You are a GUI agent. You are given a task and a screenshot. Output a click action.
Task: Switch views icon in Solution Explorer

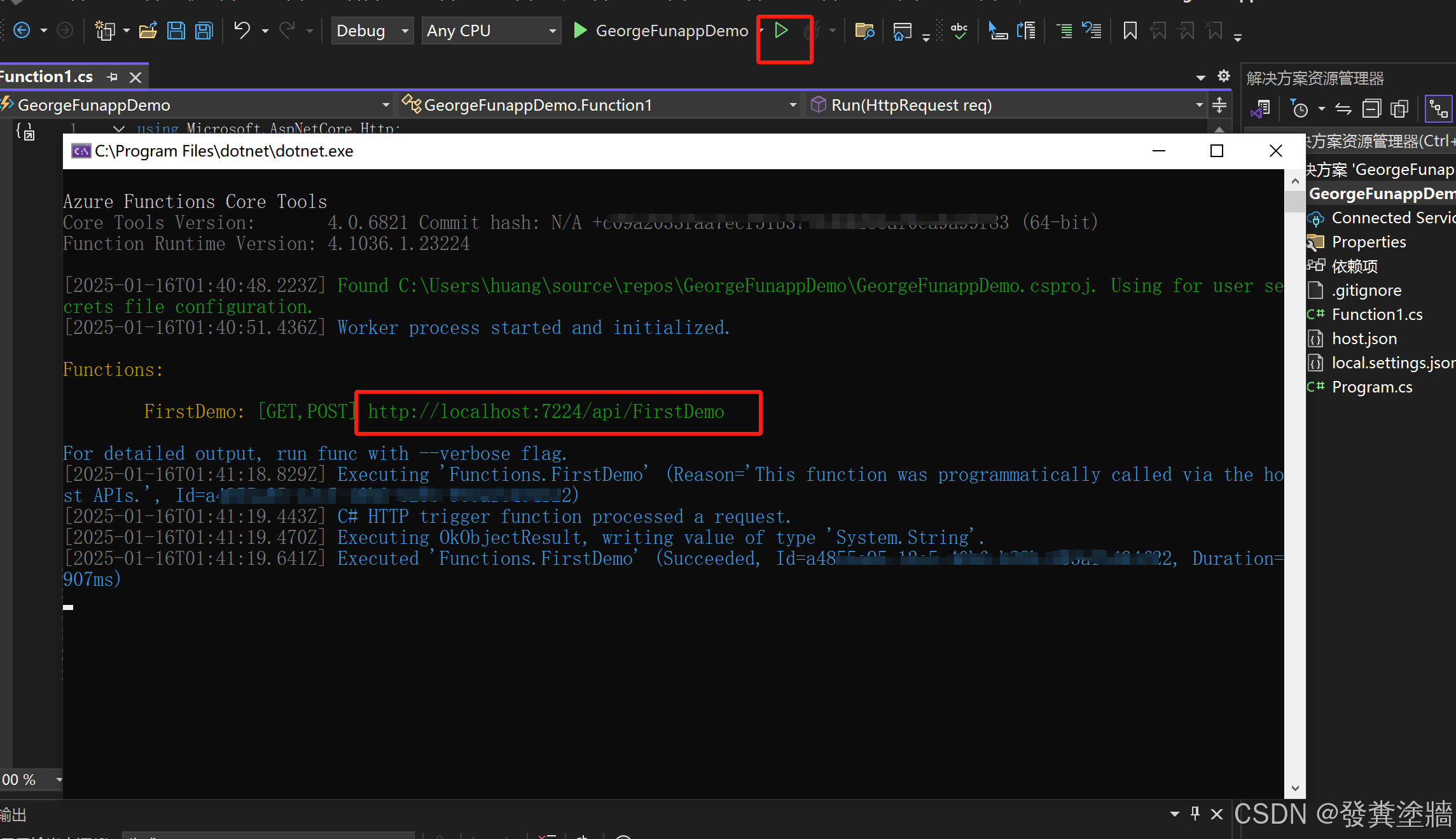1260,109
